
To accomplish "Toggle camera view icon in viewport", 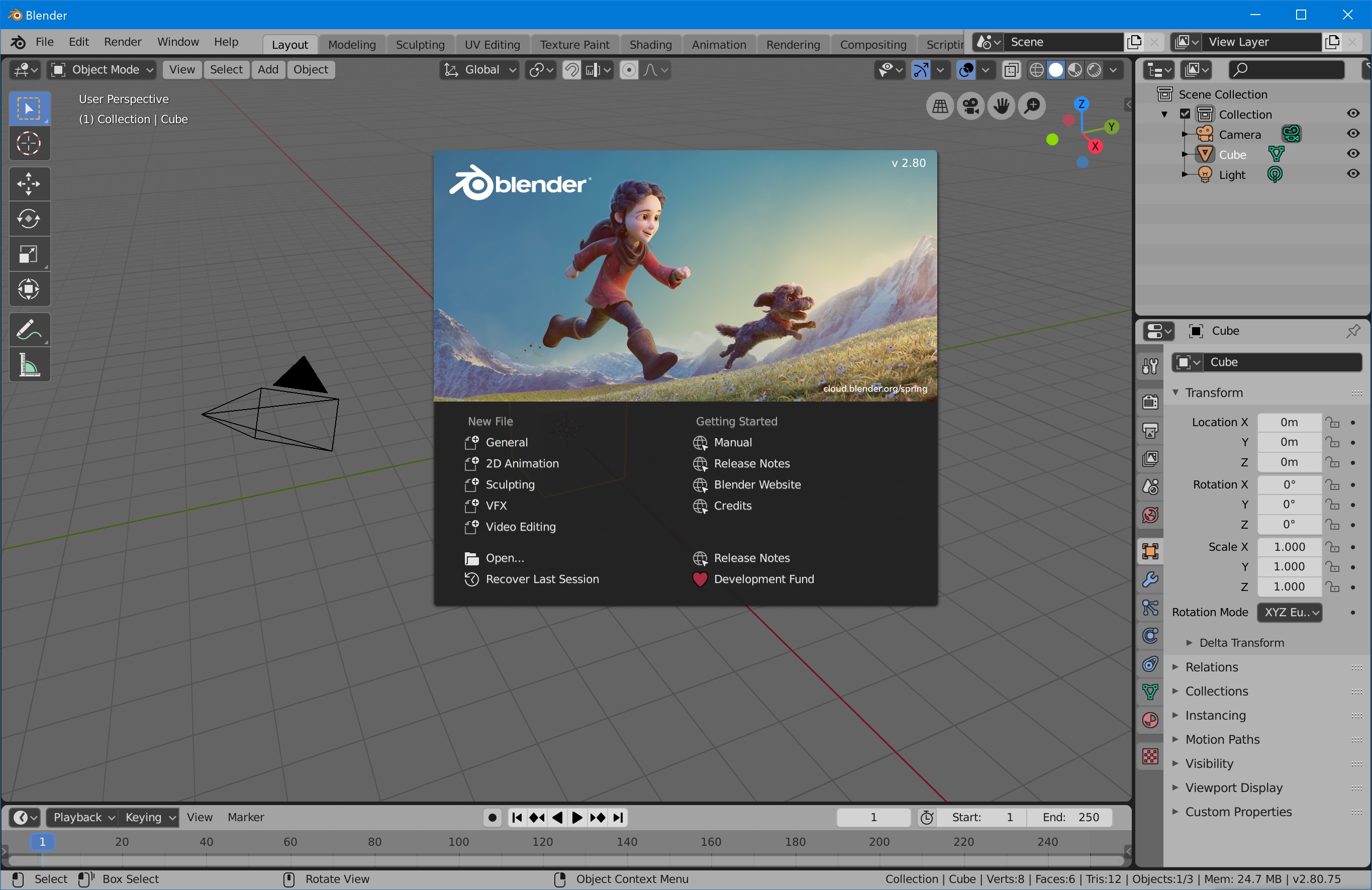I will (971, 106).
